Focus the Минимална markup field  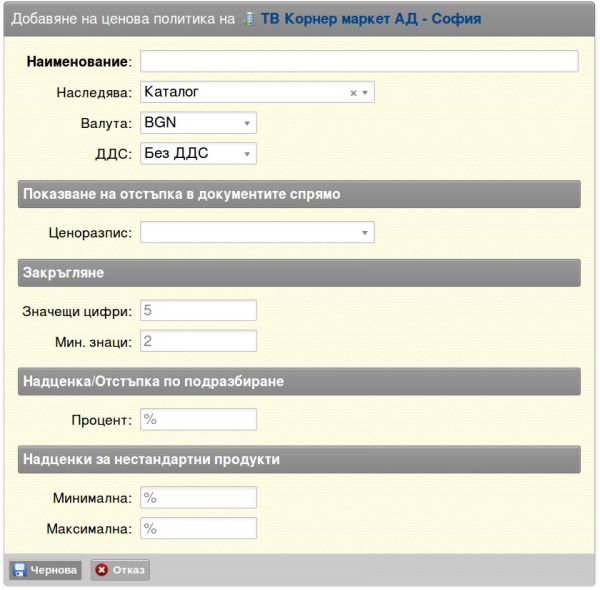click(x=198, y=497)
